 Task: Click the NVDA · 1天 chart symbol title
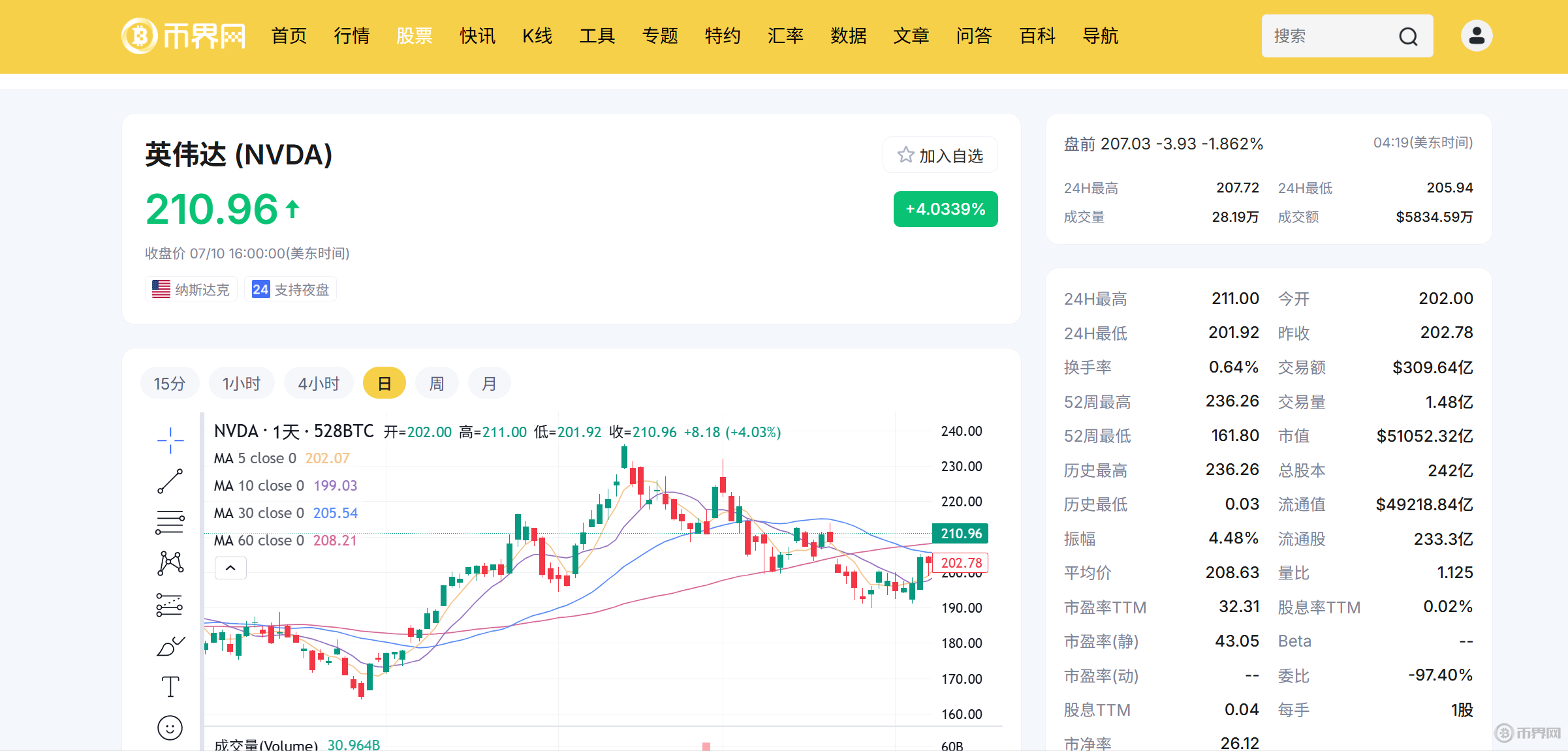[294, 431]
